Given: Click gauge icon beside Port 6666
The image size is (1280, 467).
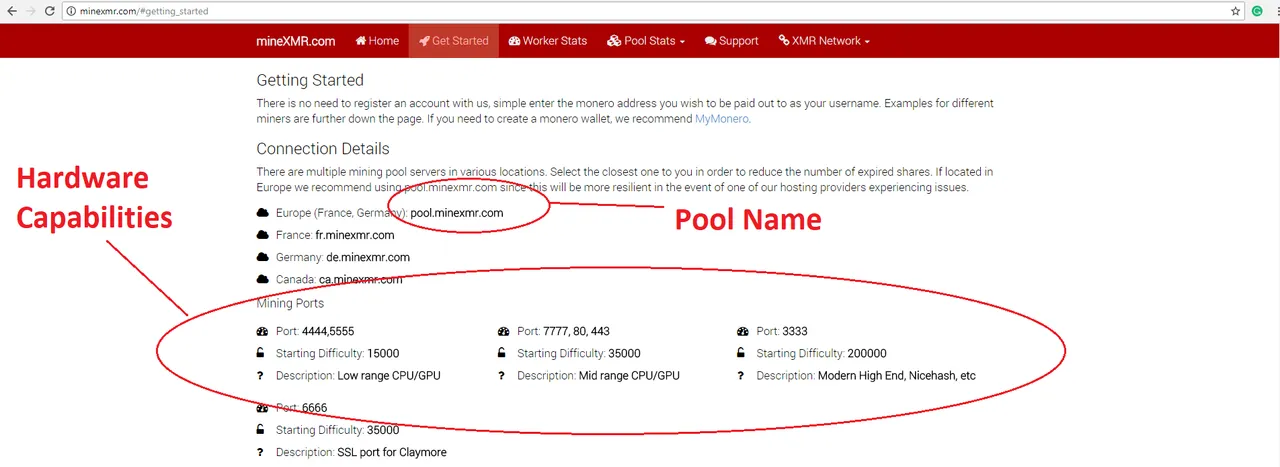Looking at the screenshot, I should pos(263,408).
